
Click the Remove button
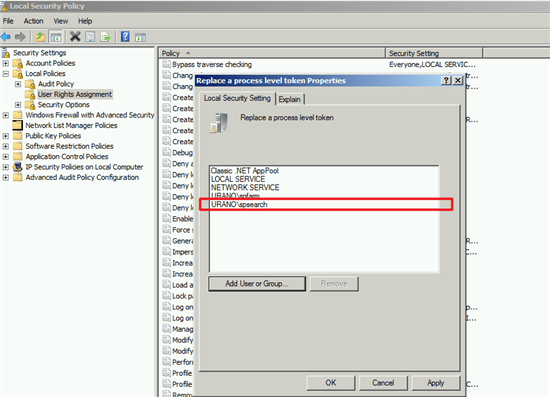point(334,283)
